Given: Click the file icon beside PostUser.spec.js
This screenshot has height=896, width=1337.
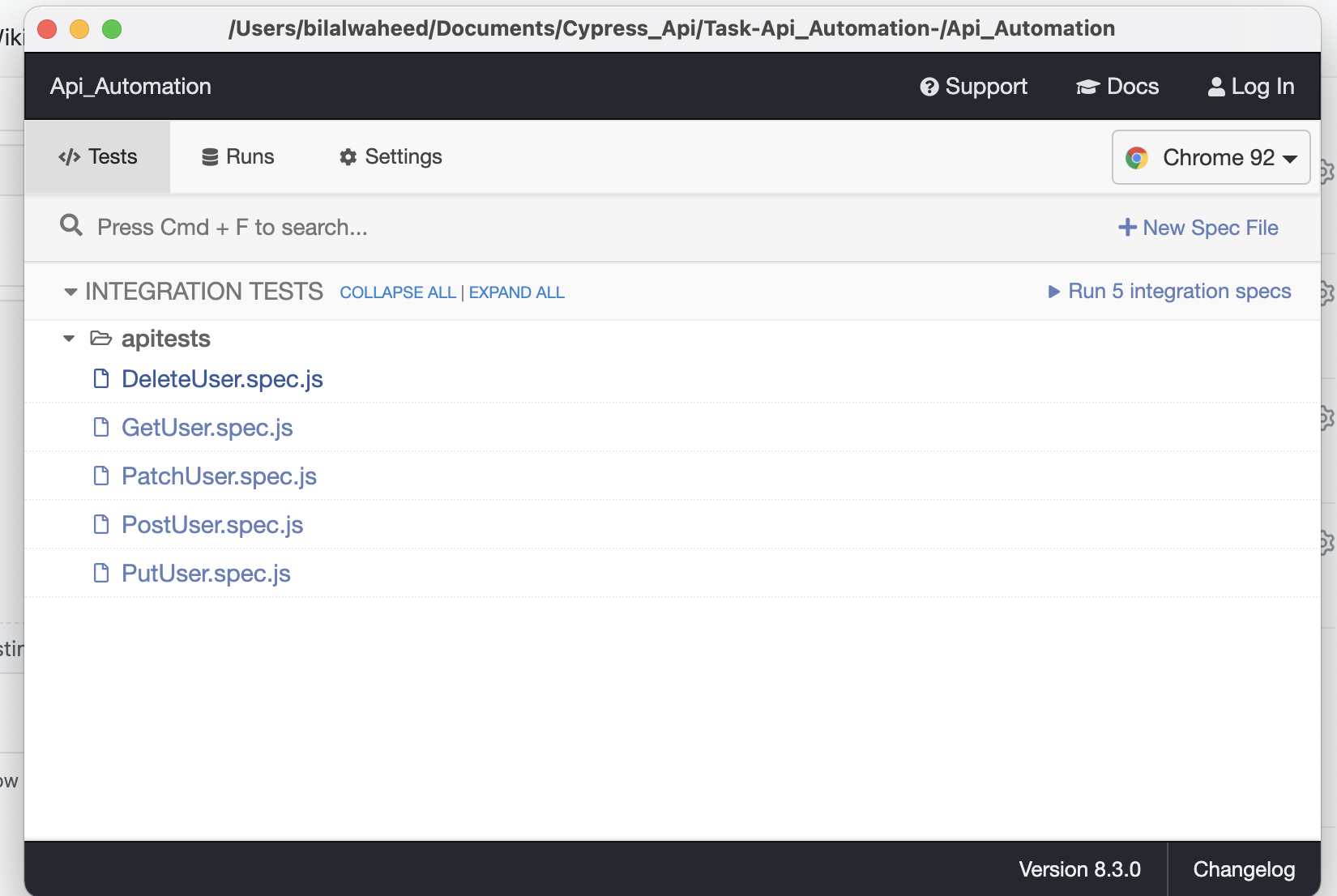Looking at the screenshot, I should [101, 524].
